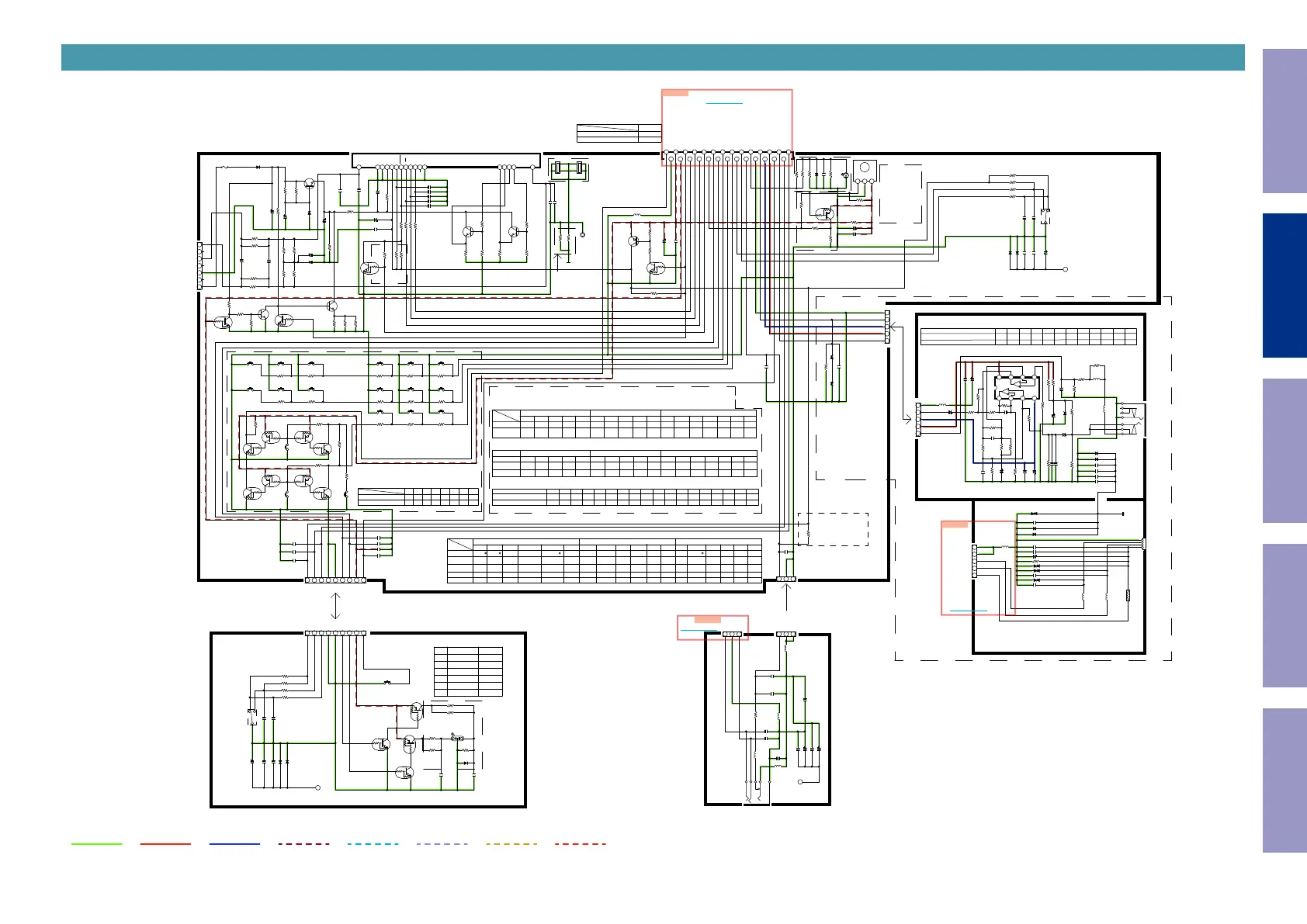The height and width of the screenshot is (924, 1307).
Task: Click the teal page header bar
Action: coord(653,57)
